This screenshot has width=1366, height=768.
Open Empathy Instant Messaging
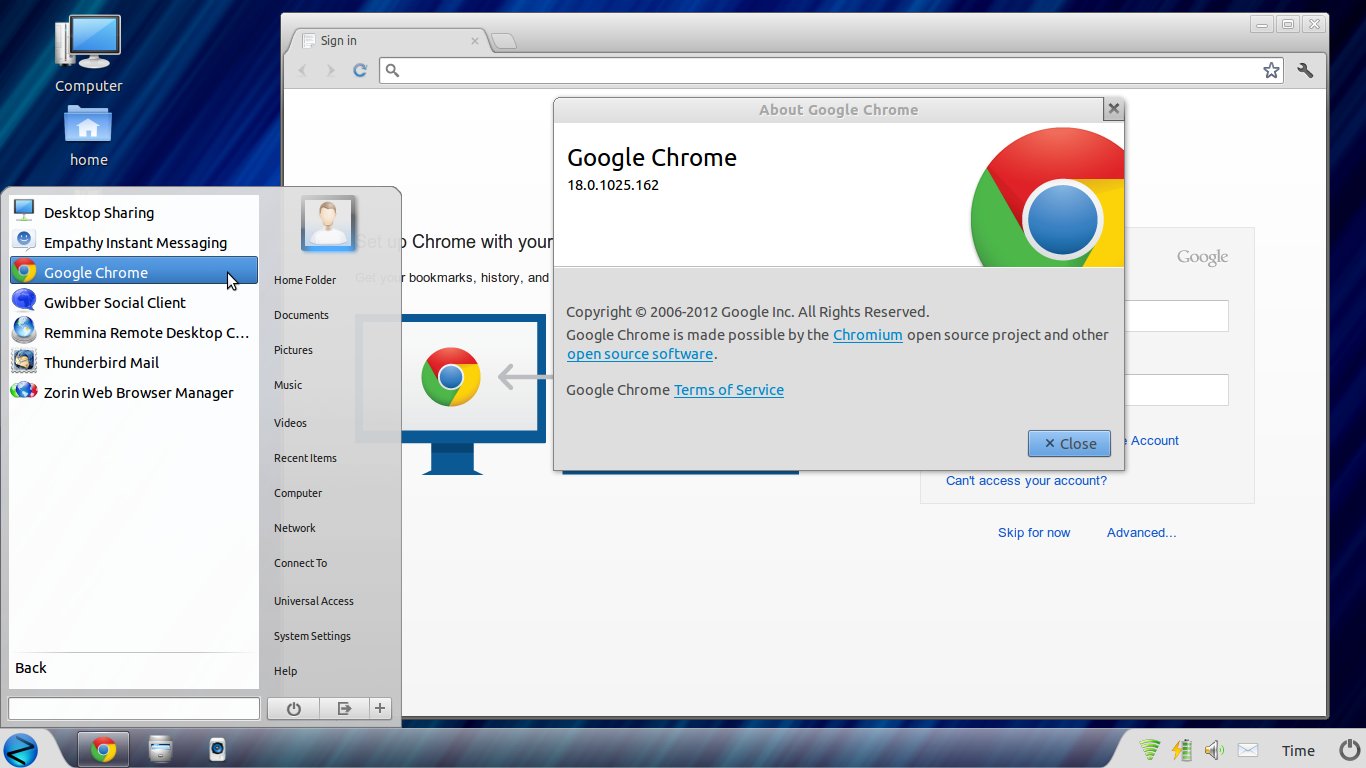pos(133,242)
